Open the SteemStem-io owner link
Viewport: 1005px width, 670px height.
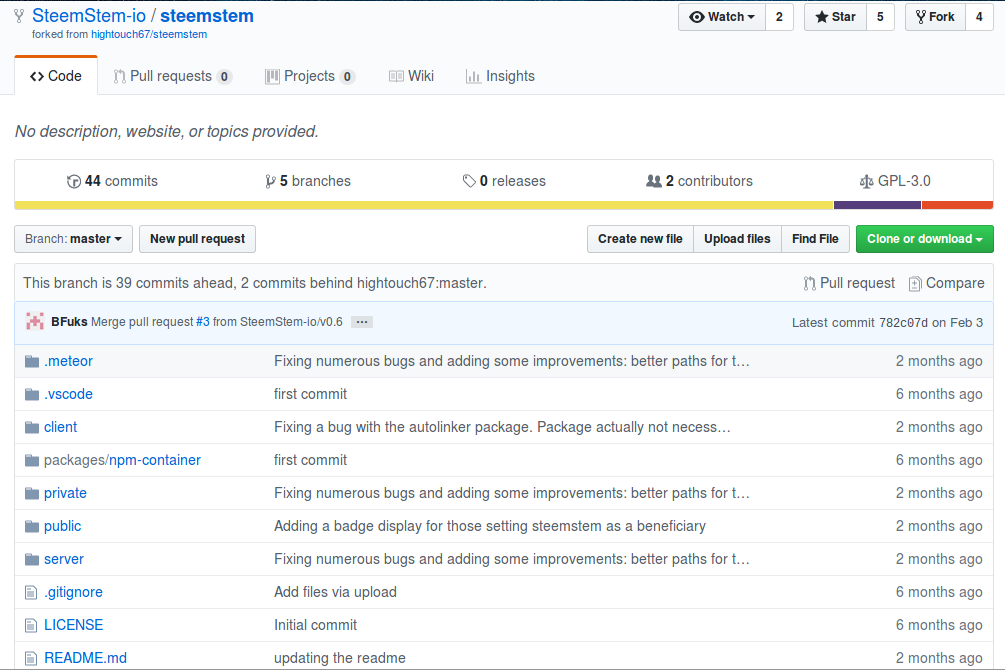(89, 15)
